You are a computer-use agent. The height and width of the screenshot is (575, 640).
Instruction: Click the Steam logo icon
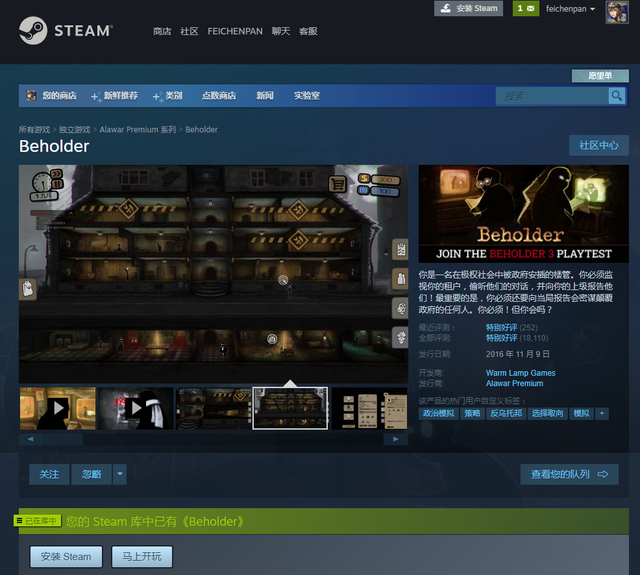pos(33,31)
